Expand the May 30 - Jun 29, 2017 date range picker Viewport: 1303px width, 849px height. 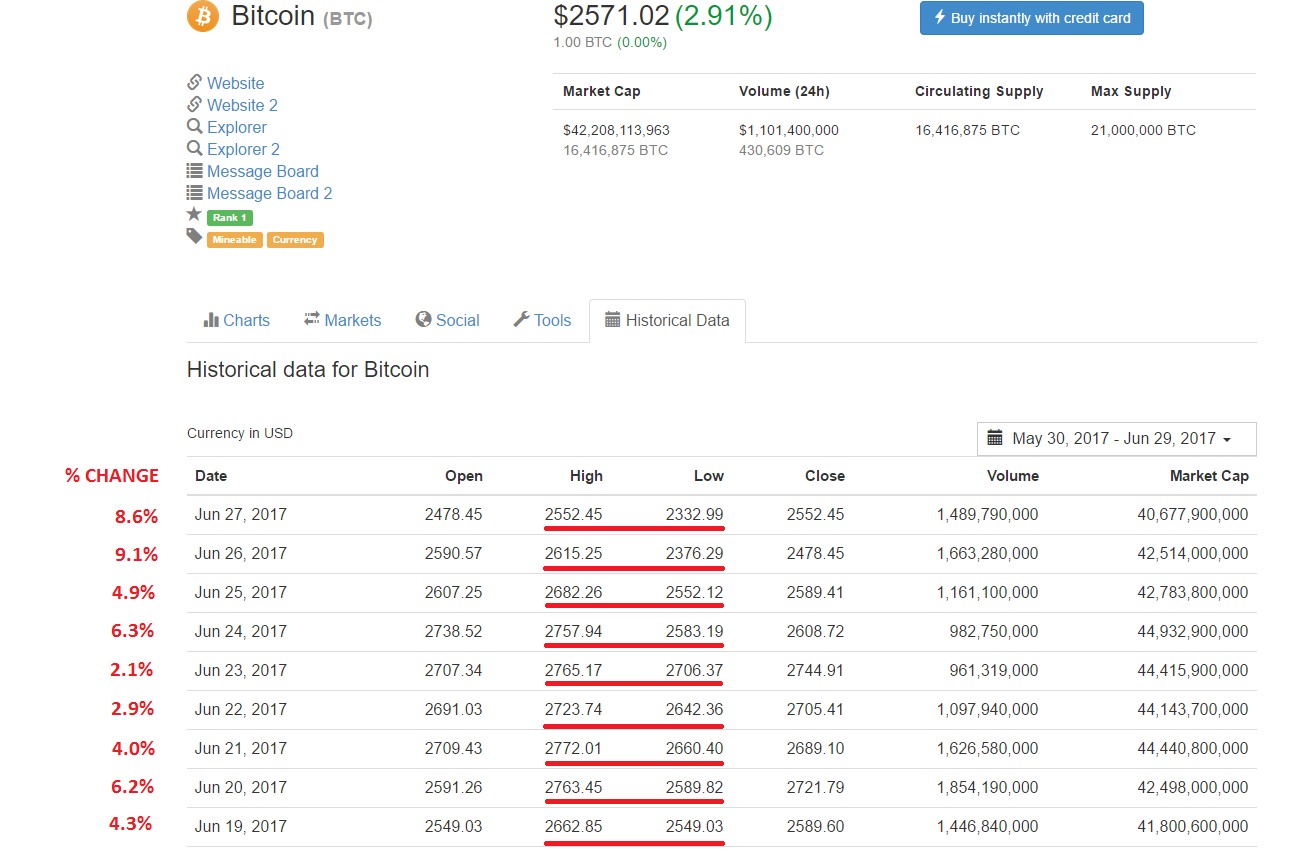(1116, 438)
